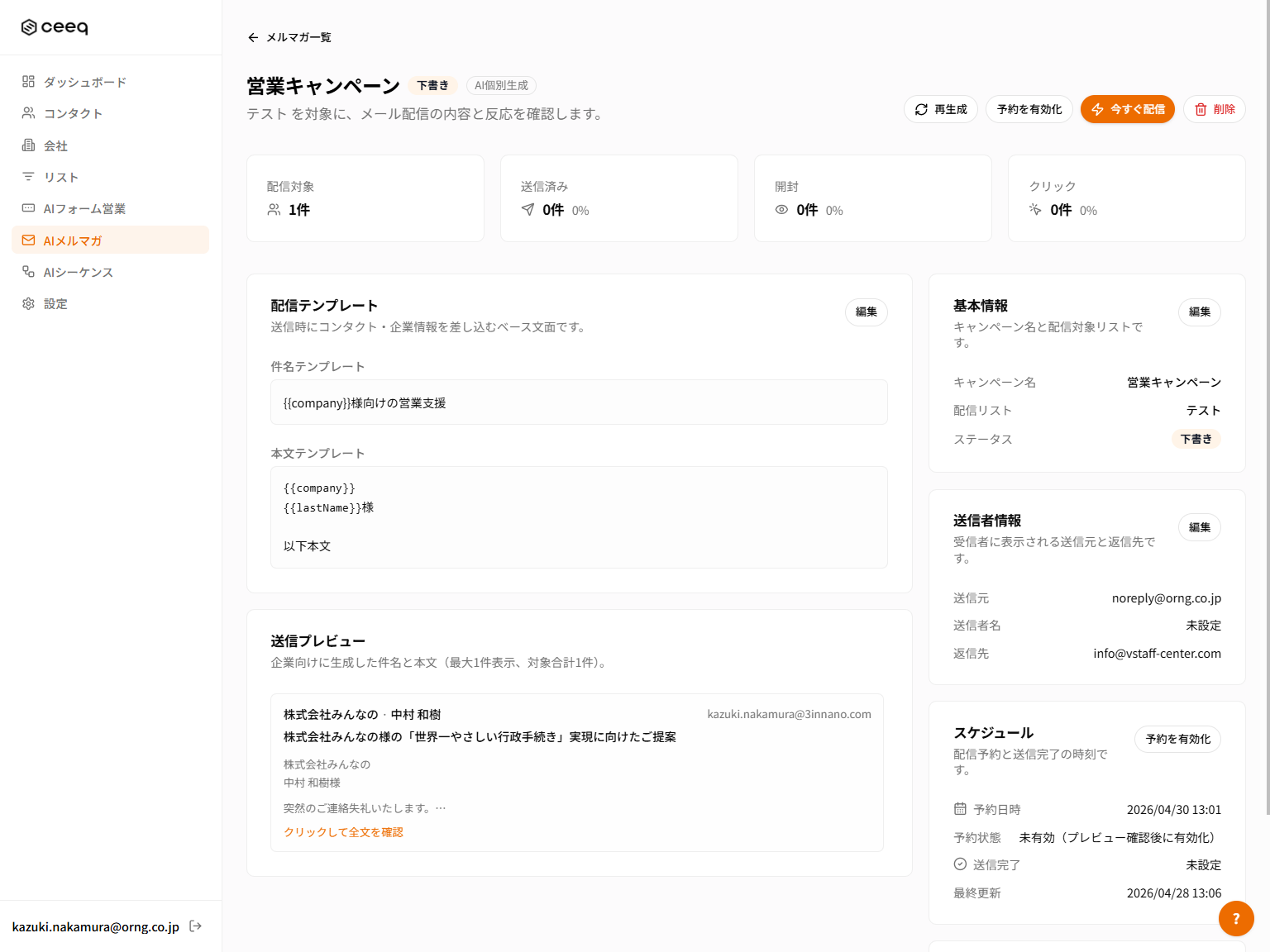Click the company building icon
The height and width of the screenshot is (952, 1270).
[28, 145]
